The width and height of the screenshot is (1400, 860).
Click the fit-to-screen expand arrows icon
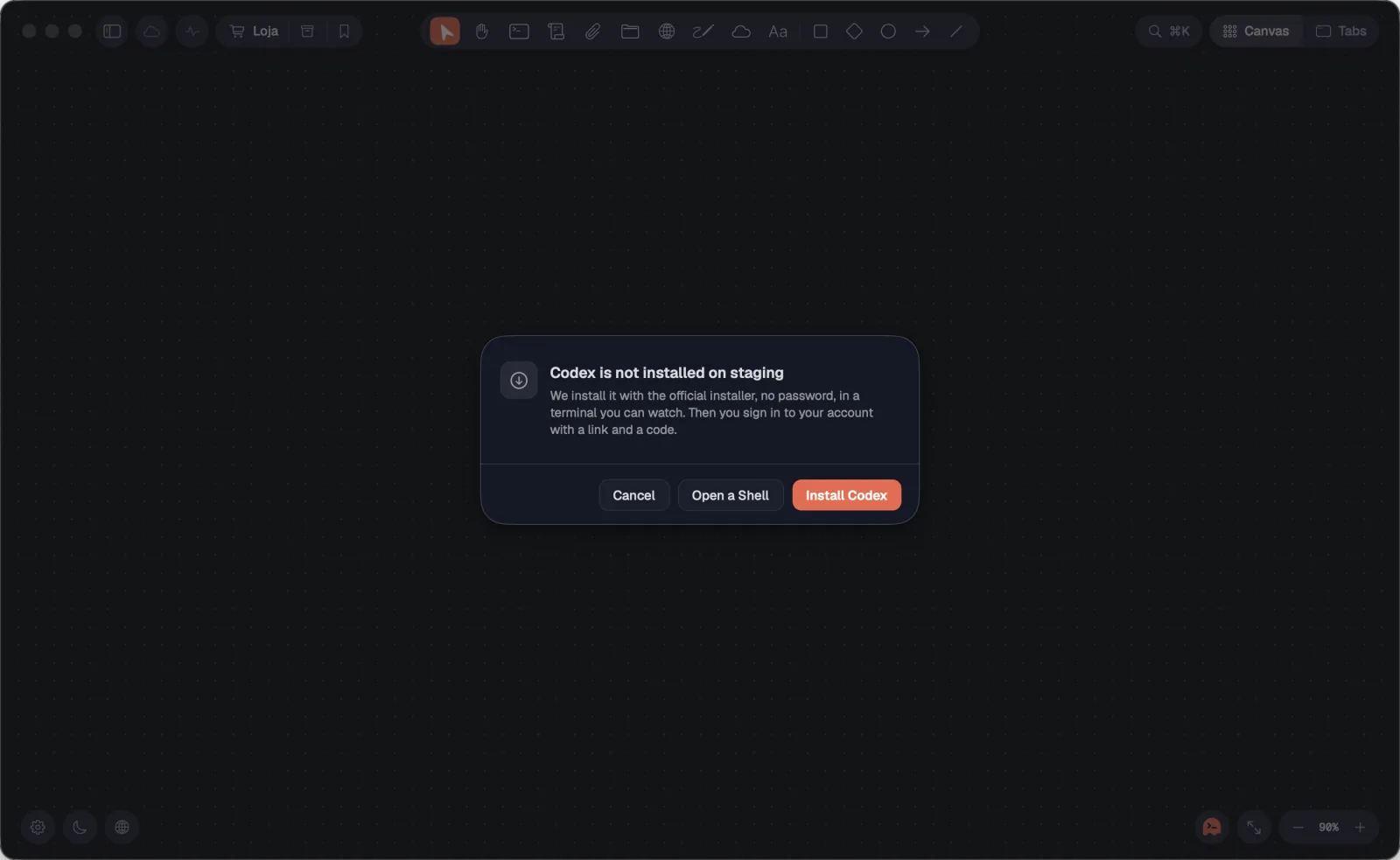(1254, 828)
